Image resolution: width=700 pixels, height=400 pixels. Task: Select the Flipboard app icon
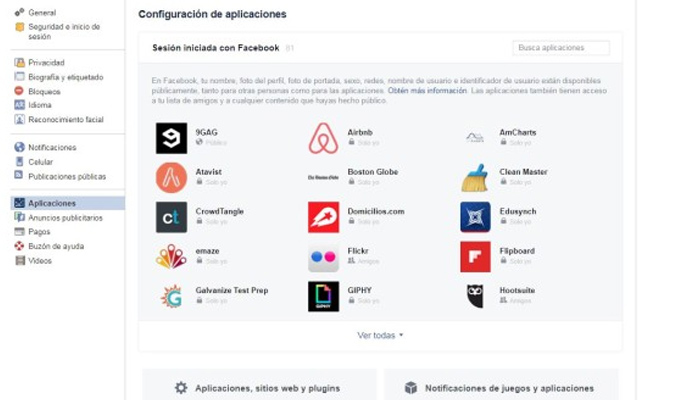475,257
